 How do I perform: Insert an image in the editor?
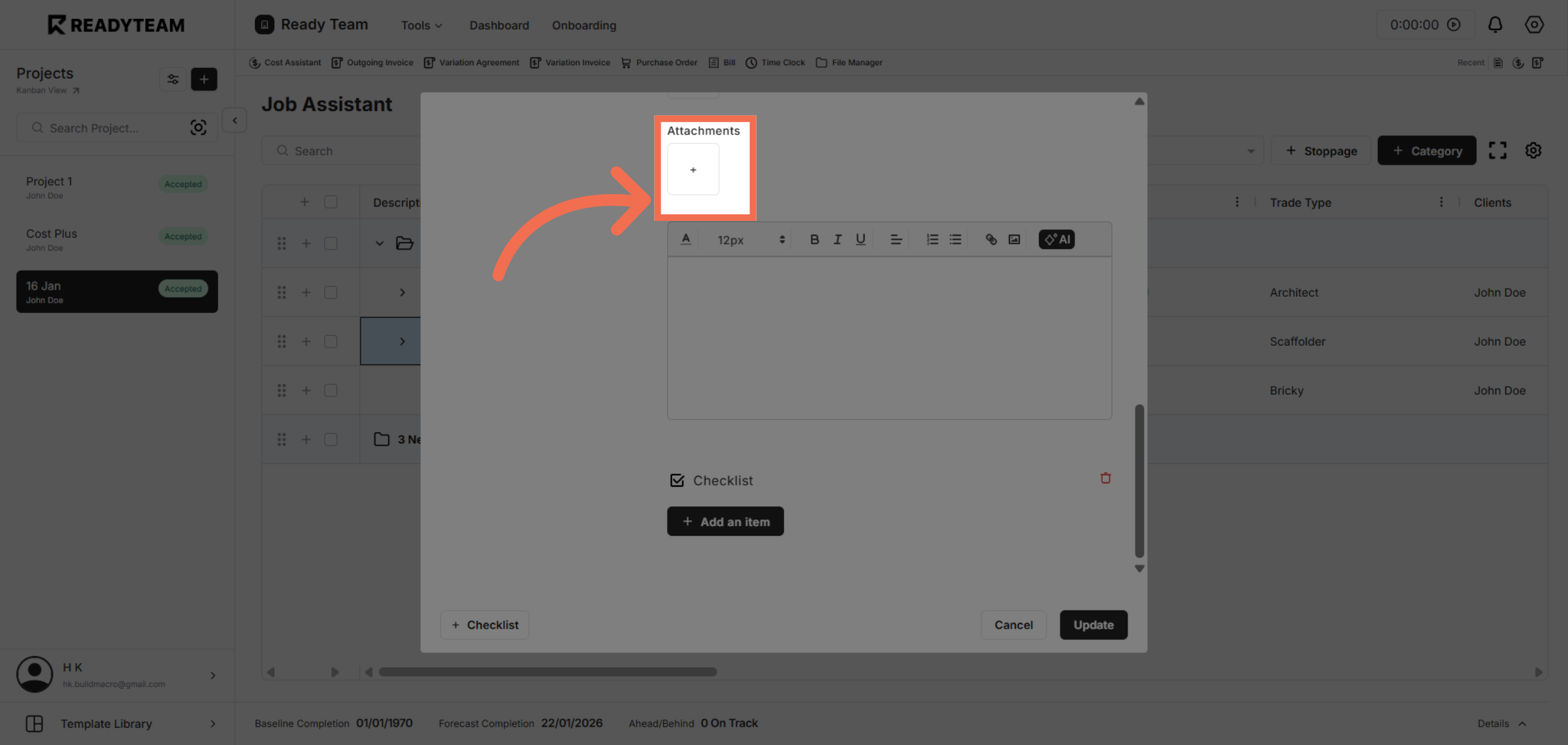click(x=1014, y=239)
